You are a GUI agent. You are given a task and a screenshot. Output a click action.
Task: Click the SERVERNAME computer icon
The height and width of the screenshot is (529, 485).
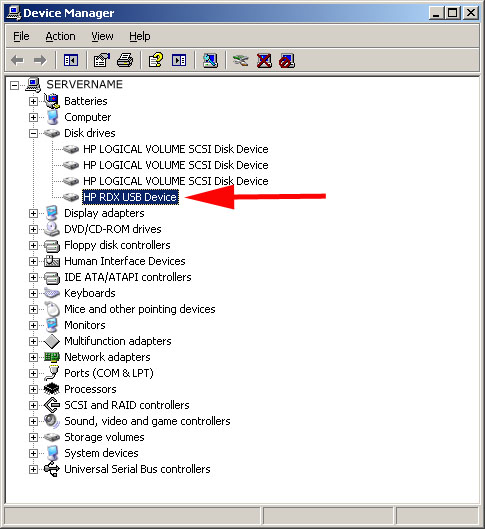pyautogui.click(x=33, y=85)
